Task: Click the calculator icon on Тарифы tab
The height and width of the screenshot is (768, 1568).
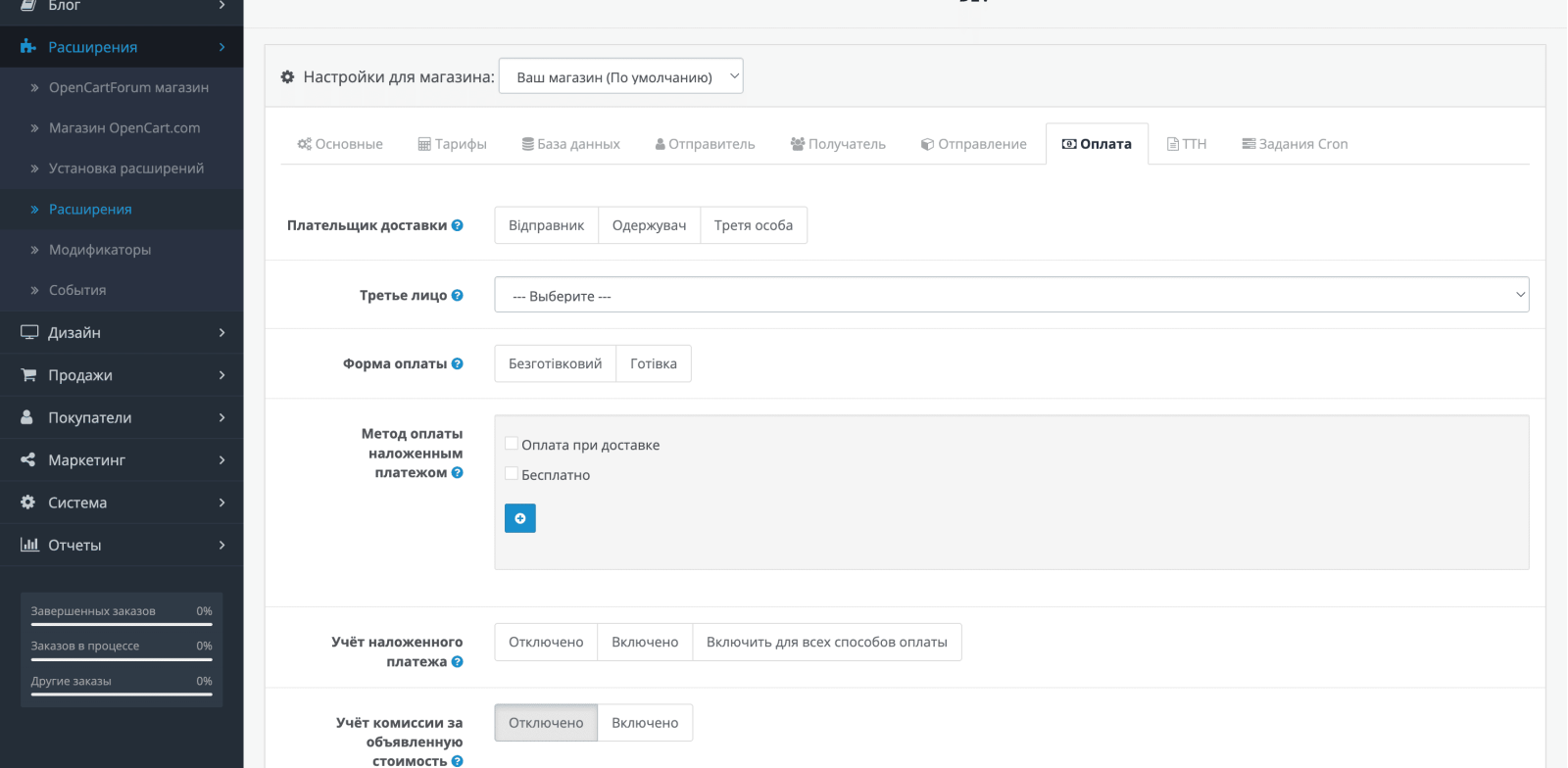Action: pyautogui.click(x=424, y=144)
